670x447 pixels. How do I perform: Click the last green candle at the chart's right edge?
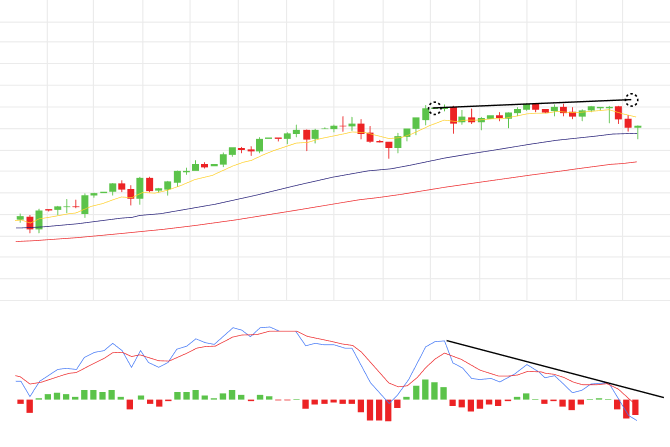point(637,128)
